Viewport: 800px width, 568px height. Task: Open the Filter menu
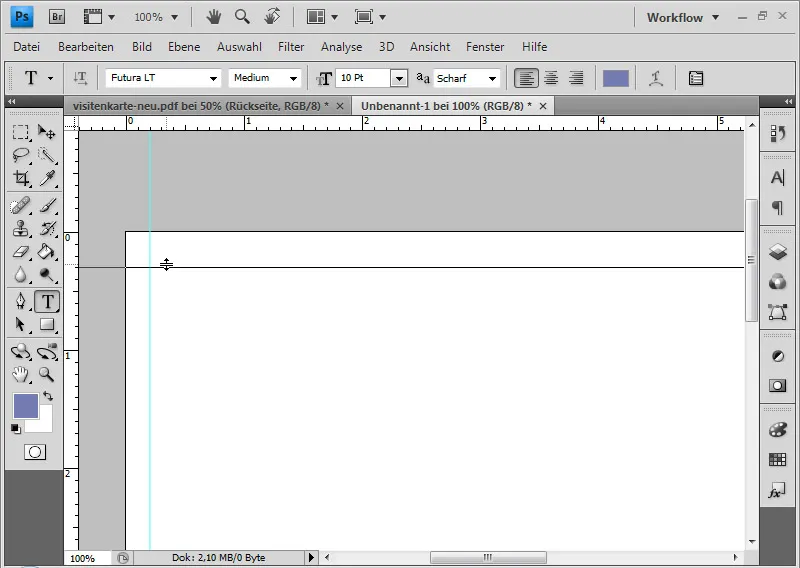(x=291, y=46)
